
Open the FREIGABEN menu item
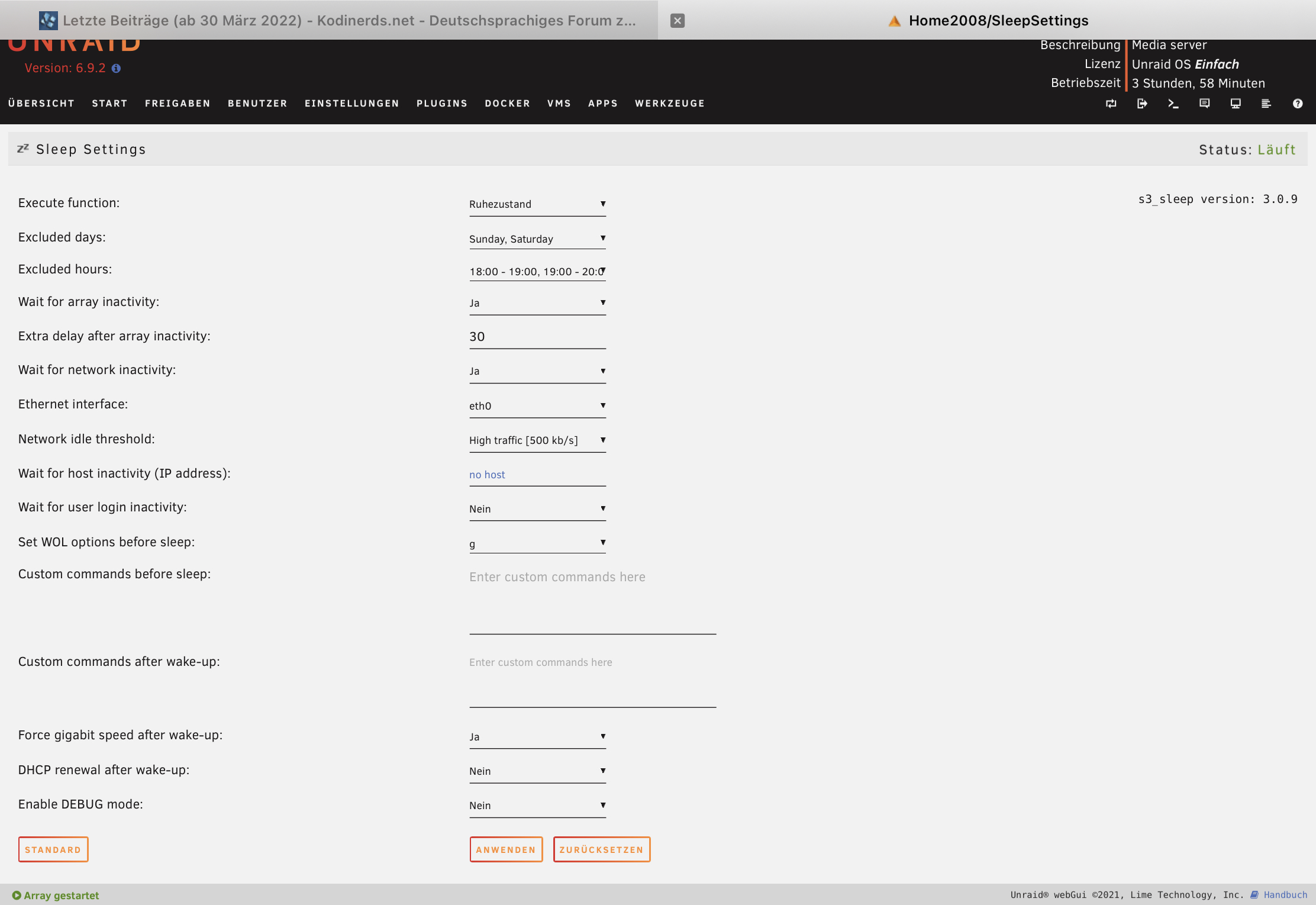coord(178,104)
